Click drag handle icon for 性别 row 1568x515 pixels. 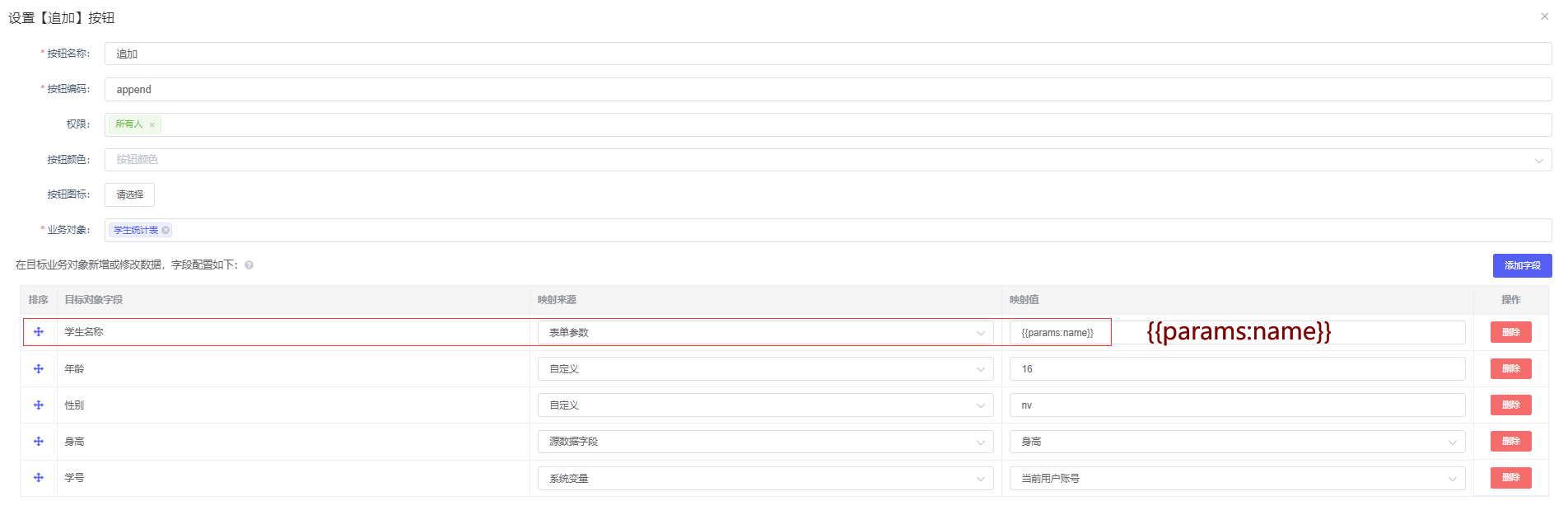[39, 405]
